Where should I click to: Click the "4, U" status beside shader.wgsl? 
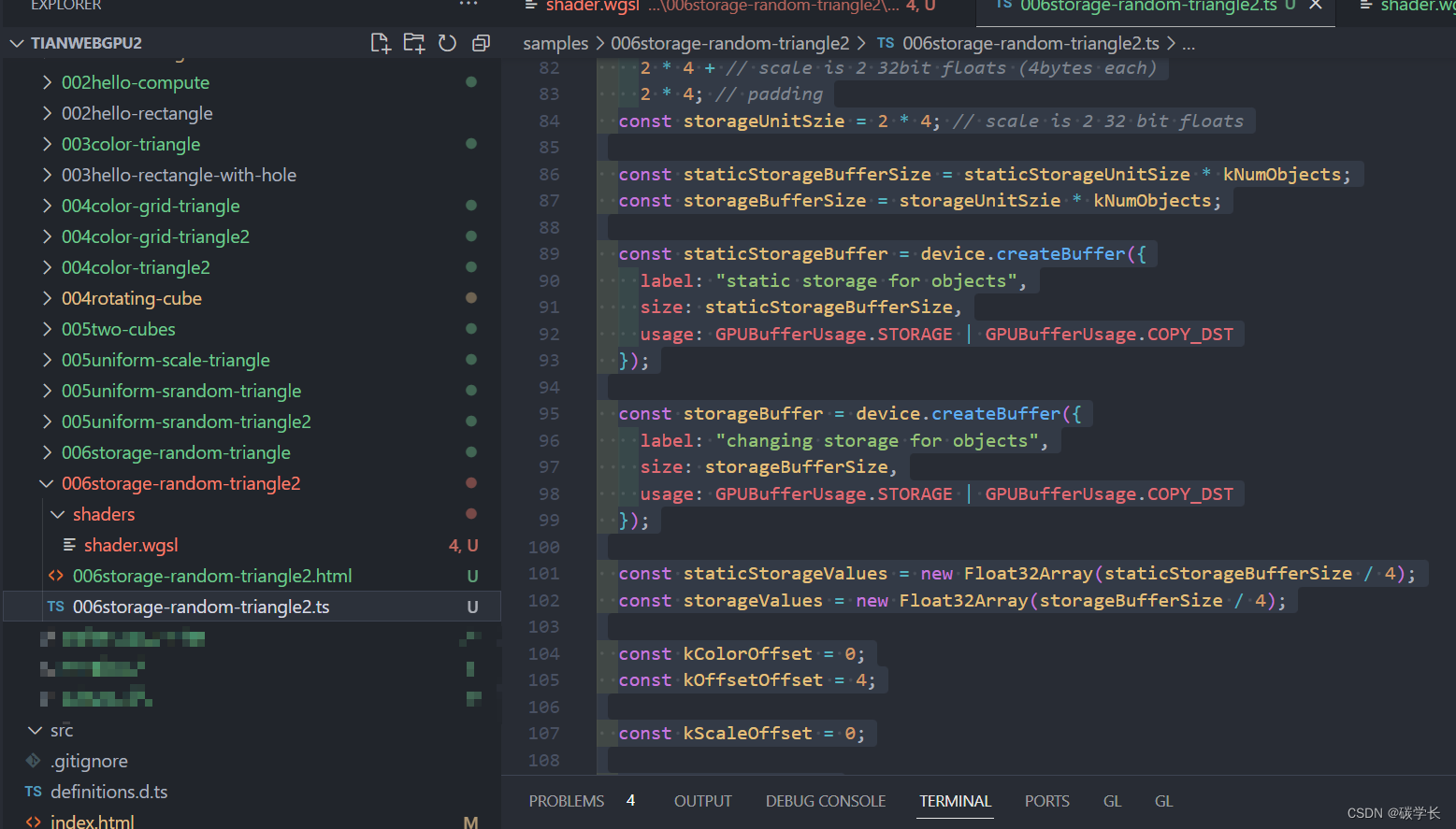coord(463,545)
